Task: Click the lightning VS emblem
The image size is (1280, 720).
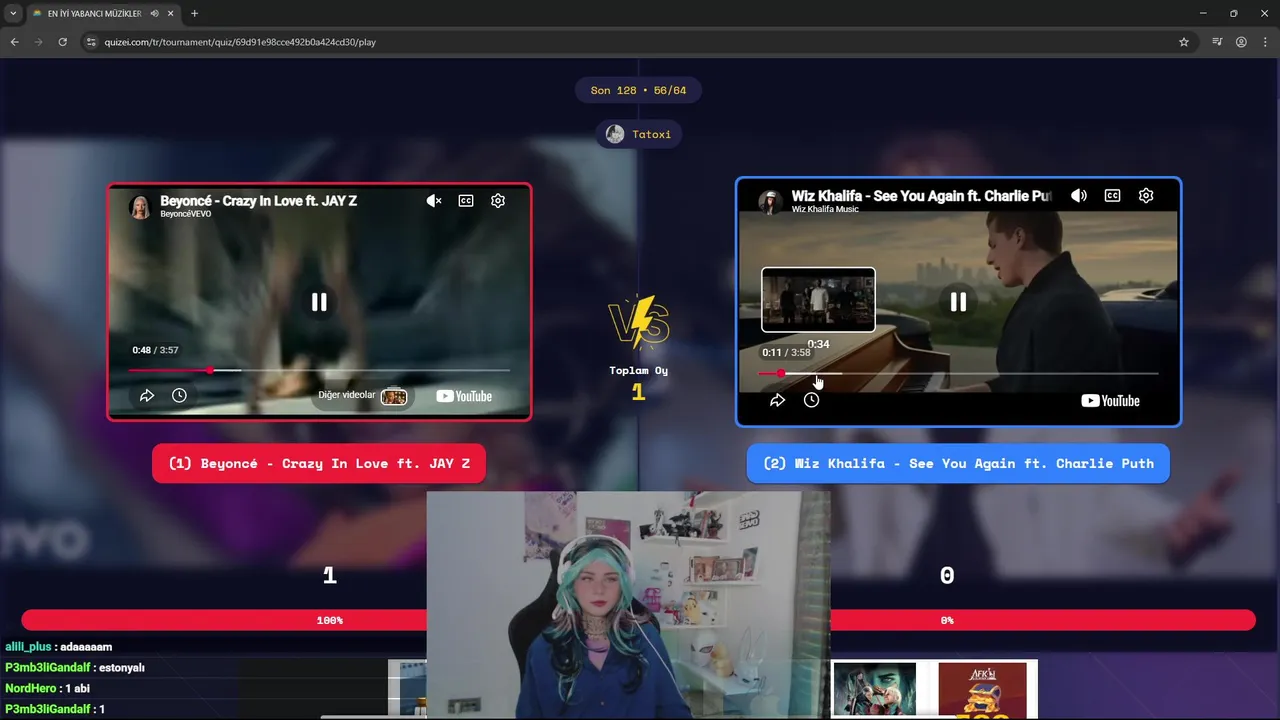Action: pos(639,322)
